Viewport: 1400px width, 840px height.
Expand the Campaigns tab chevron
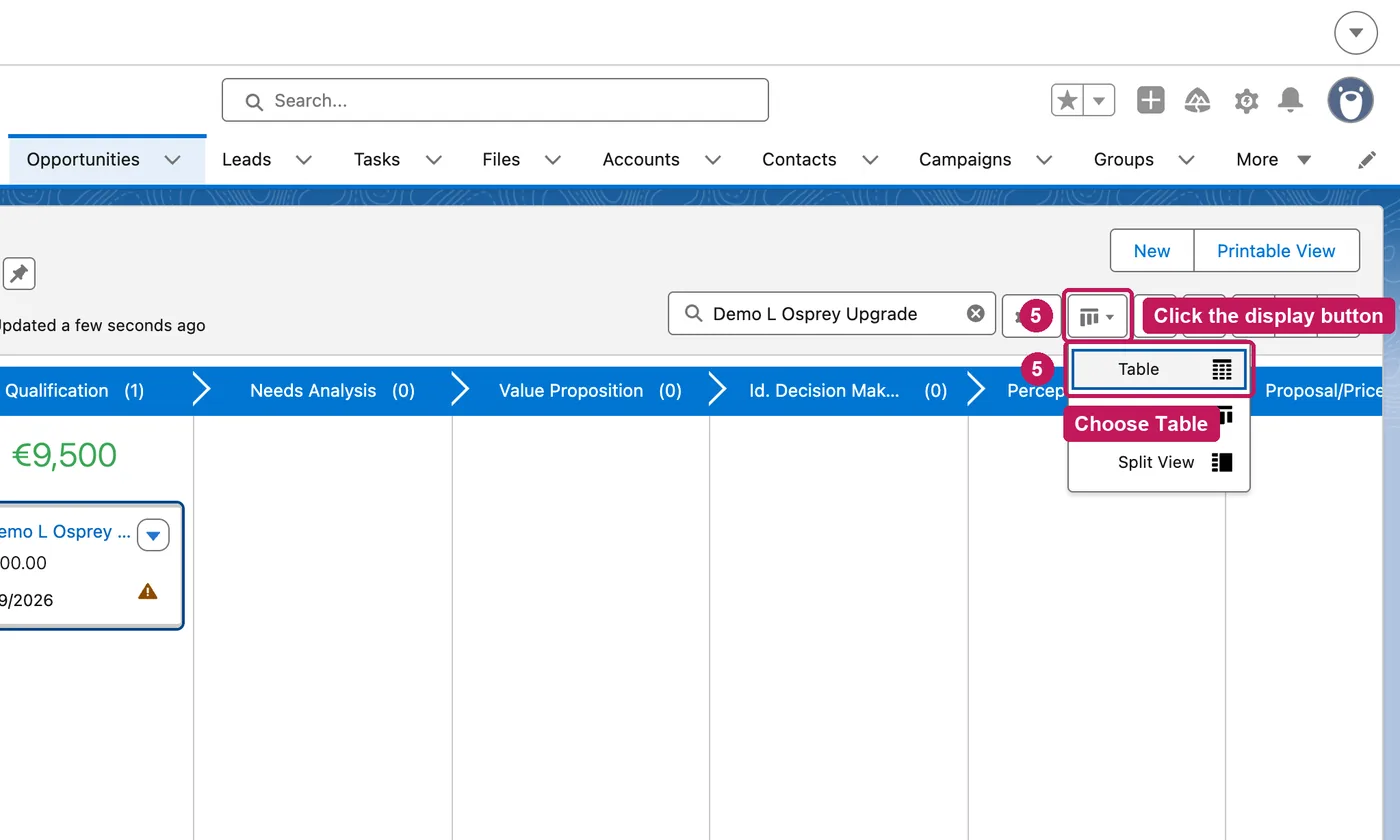click(1044, 160)
